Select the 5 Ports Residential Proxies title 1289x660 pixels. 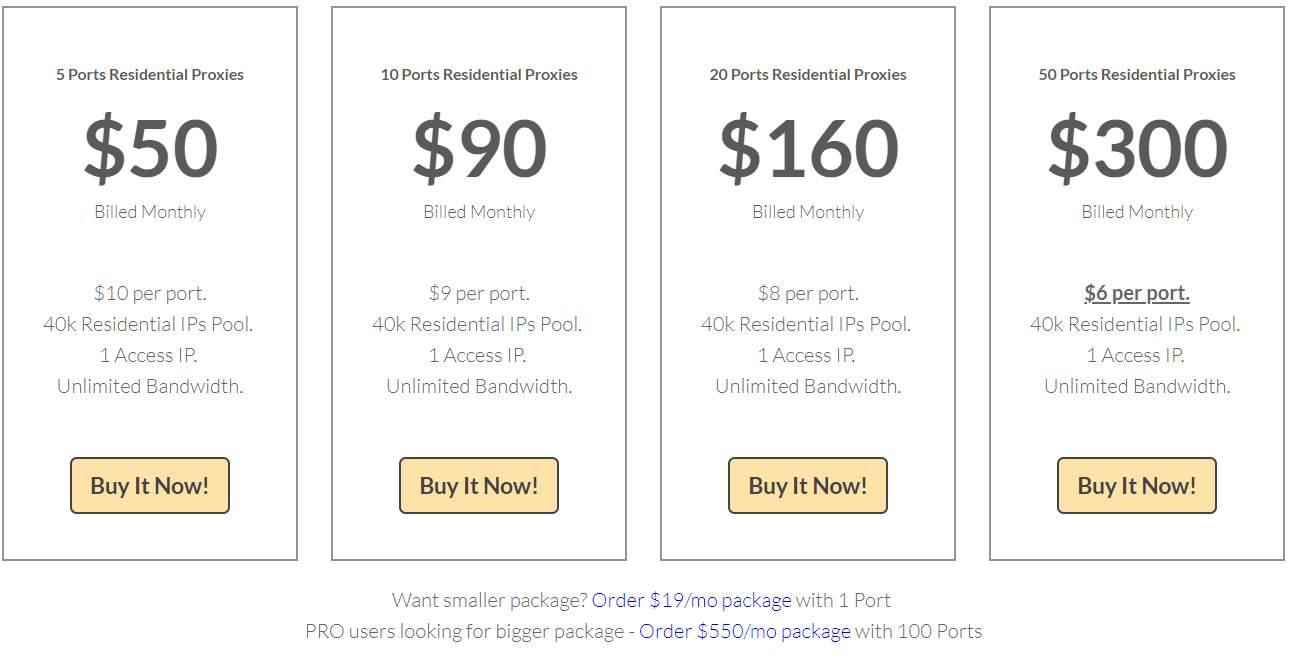pos(150,75)
